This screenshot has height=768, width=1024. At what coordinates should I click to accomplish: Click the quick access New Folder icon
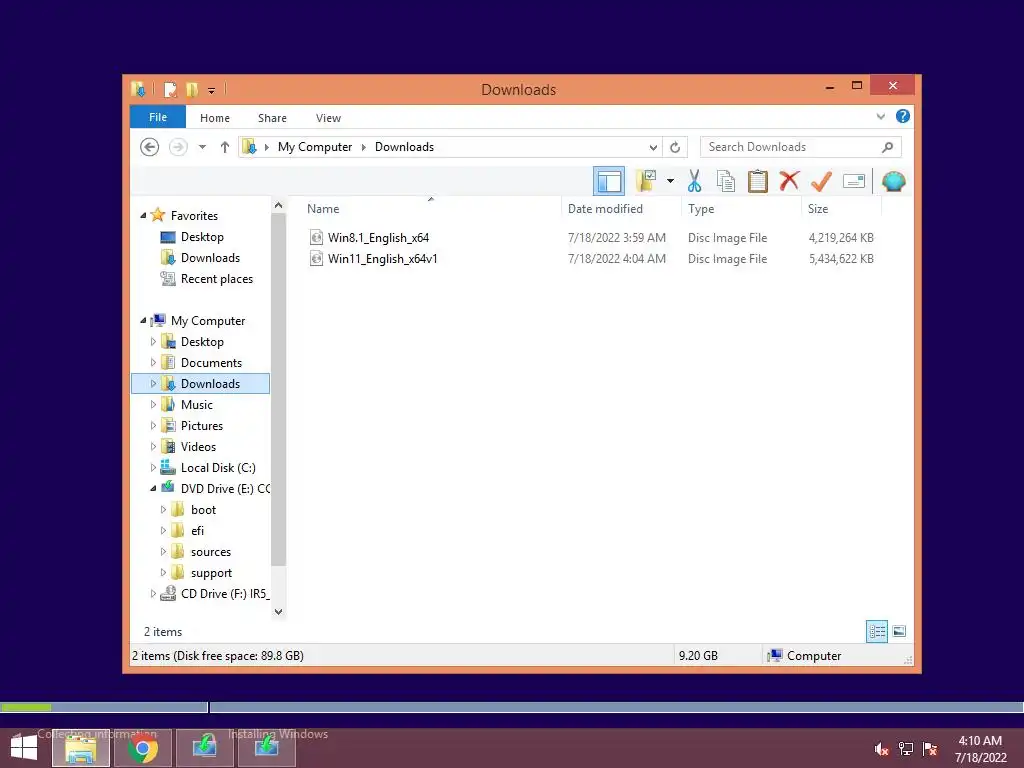pos(192,89)
